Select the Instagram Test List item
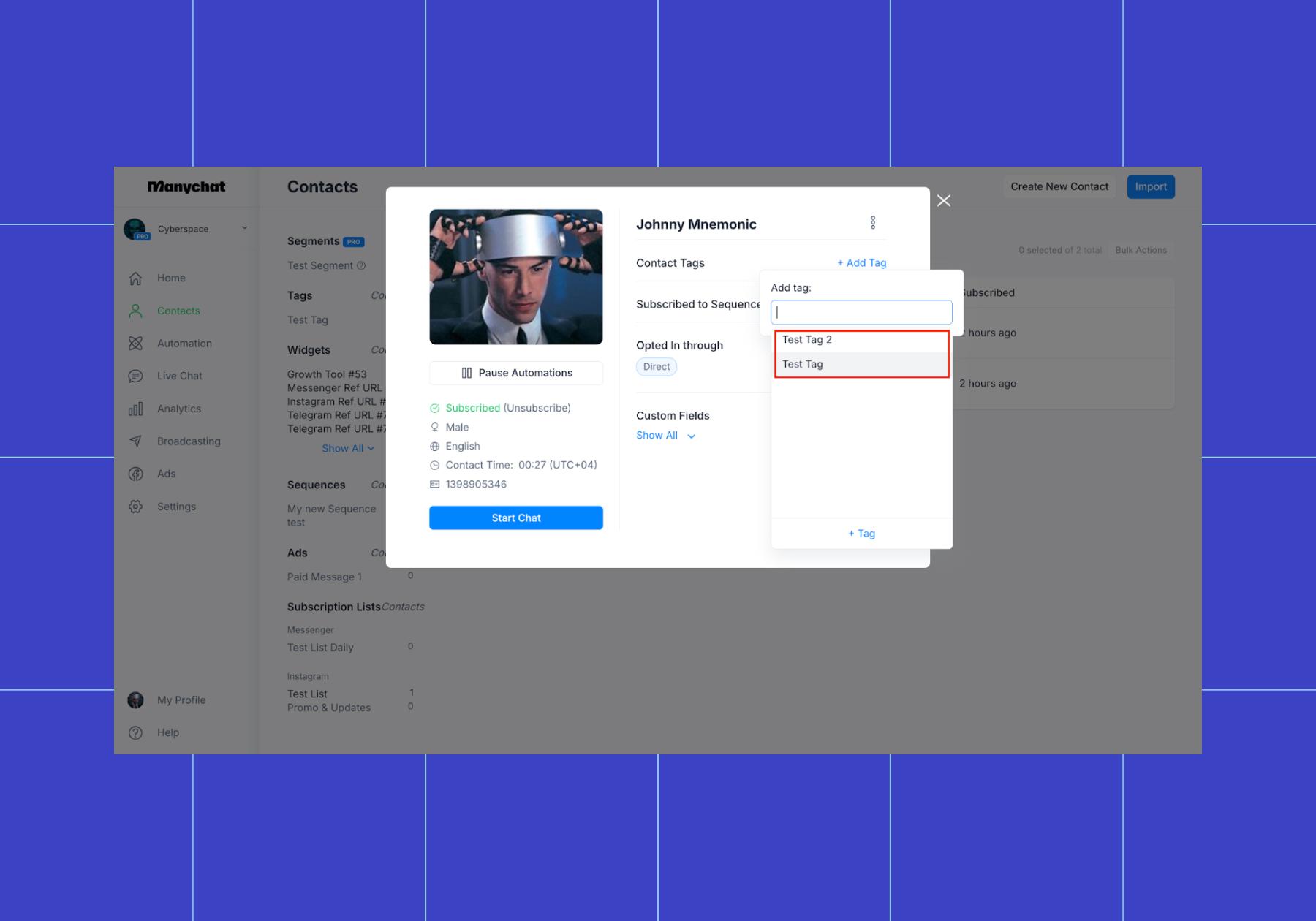This screenshot has height=921, width=1316. coord(307,694)
